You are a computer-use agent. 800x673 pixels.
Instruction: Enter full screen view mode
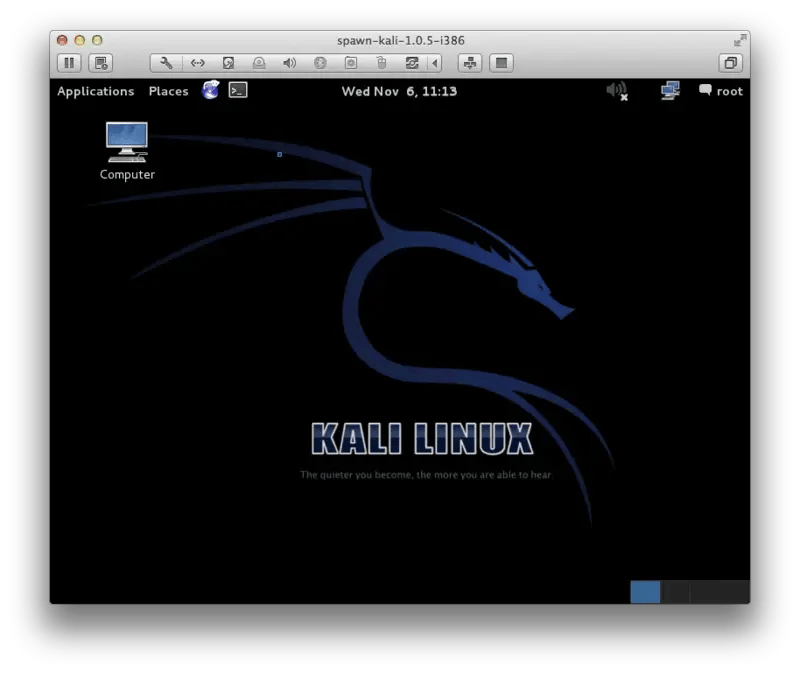click(x=502, y=63)
